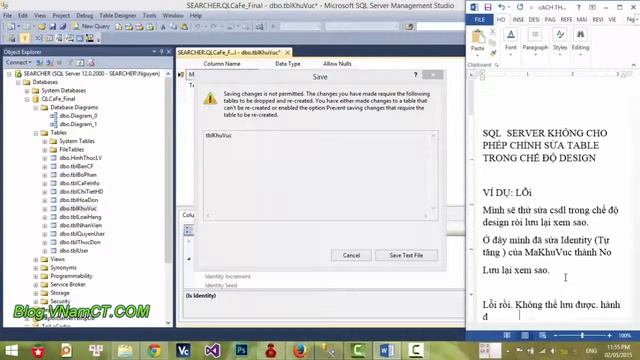
Task: Open Photoshop from the taskbar
Action: tap(241, 351)
